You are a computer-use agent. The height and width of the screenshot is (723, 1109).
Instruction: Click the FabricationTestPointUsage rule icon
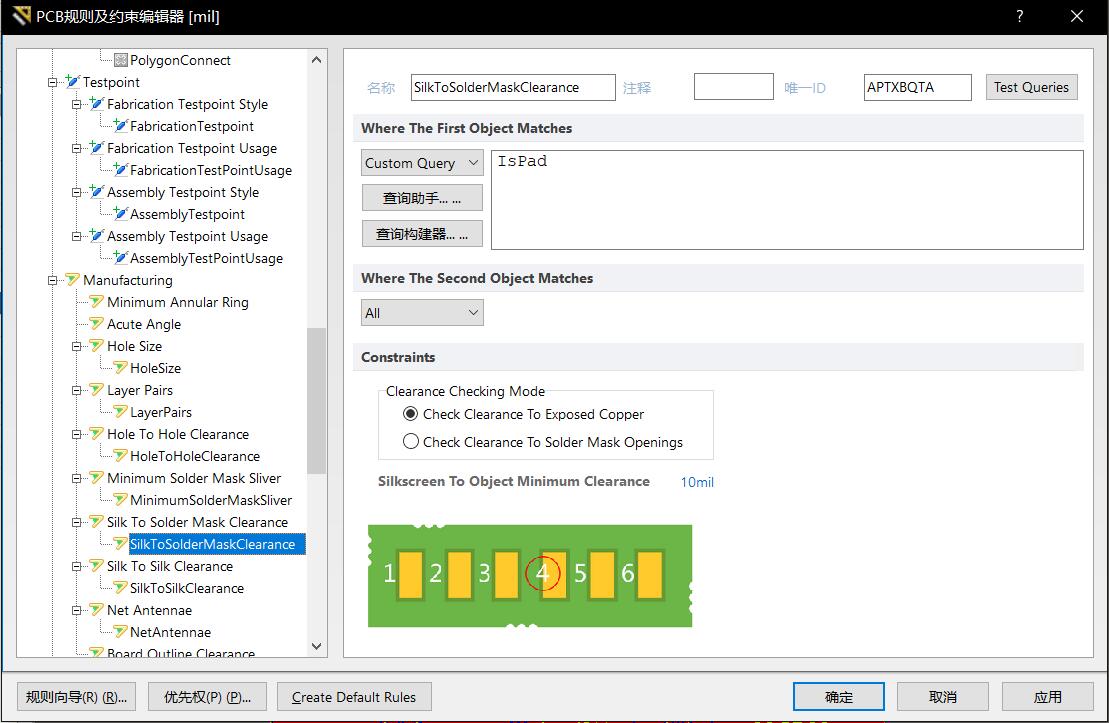pos(121,170)
